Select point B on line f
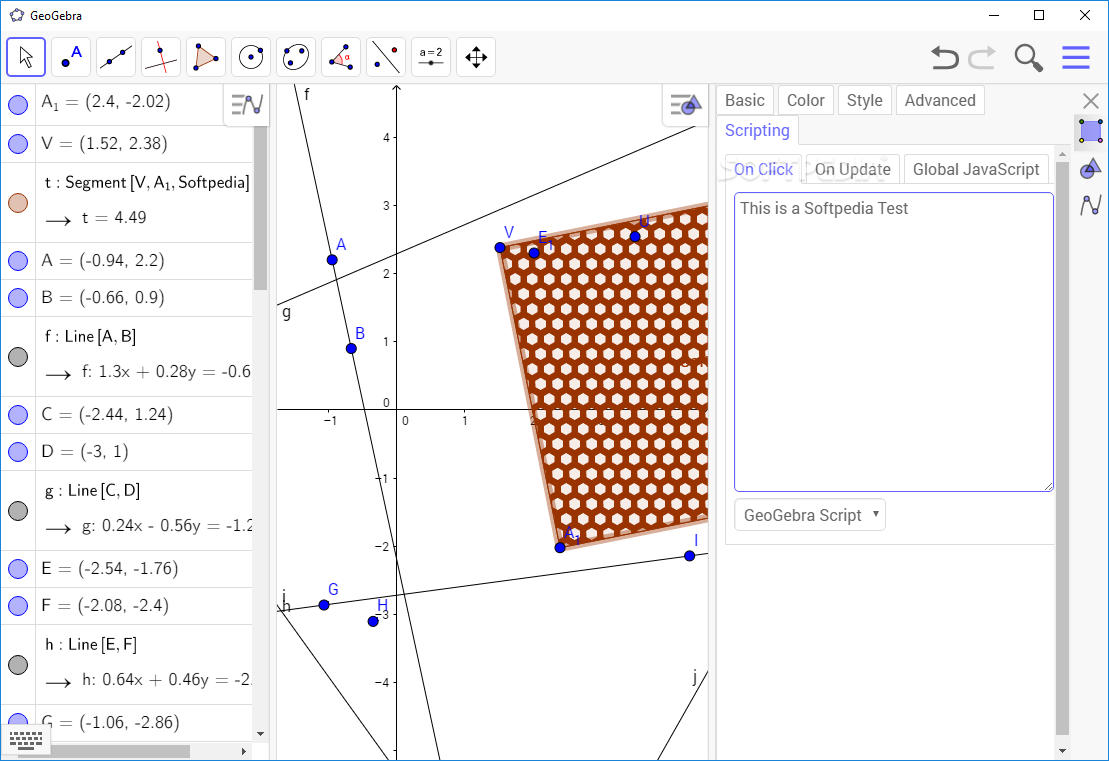This screenshot has width=1109, height=761. [x=351, y=349]
